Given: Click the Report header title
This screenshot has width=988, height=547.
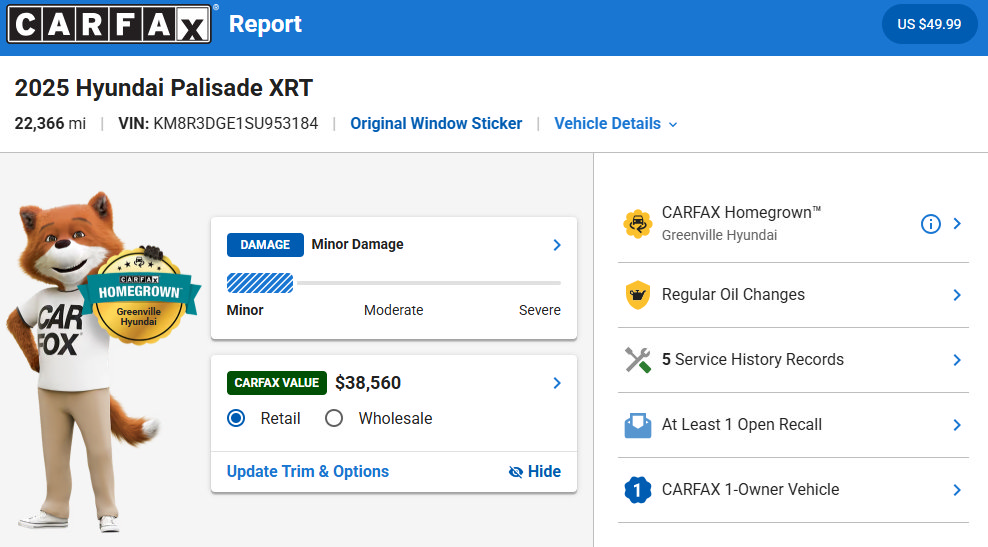Looking at the screenshot, I should point(265,24).
